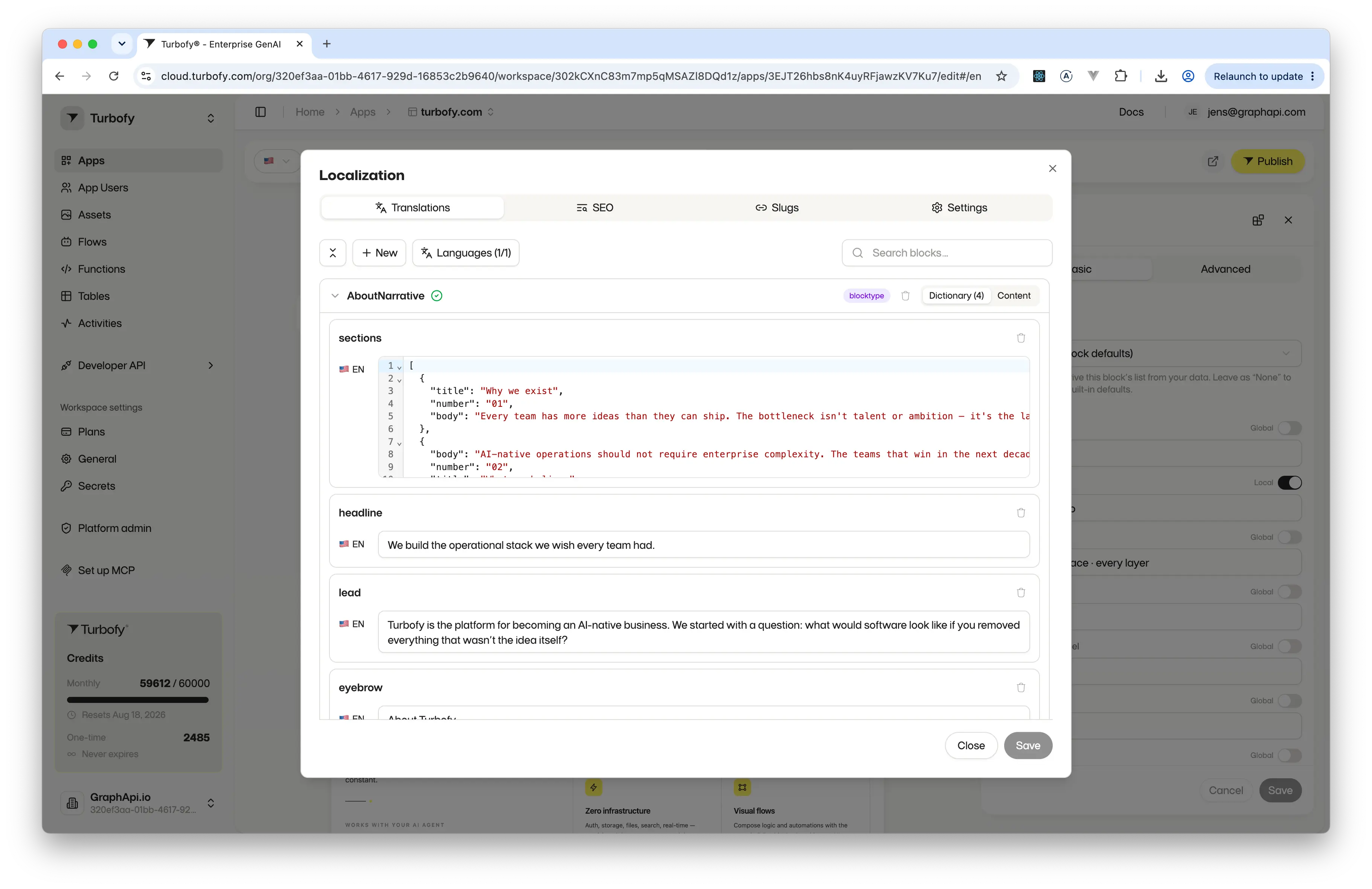Open Secrets workspace setting
The image size is (1372, 889).
coord(138,486)
